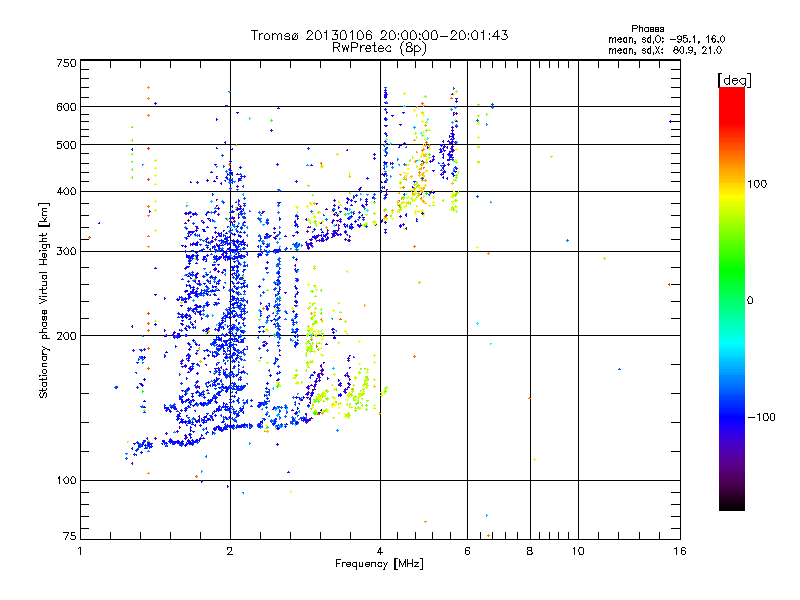The width and height of the screenshot is (800, 600).
Task: Click the x-axis title 'Frequency [MHz]'
Action: pos(379,564)
